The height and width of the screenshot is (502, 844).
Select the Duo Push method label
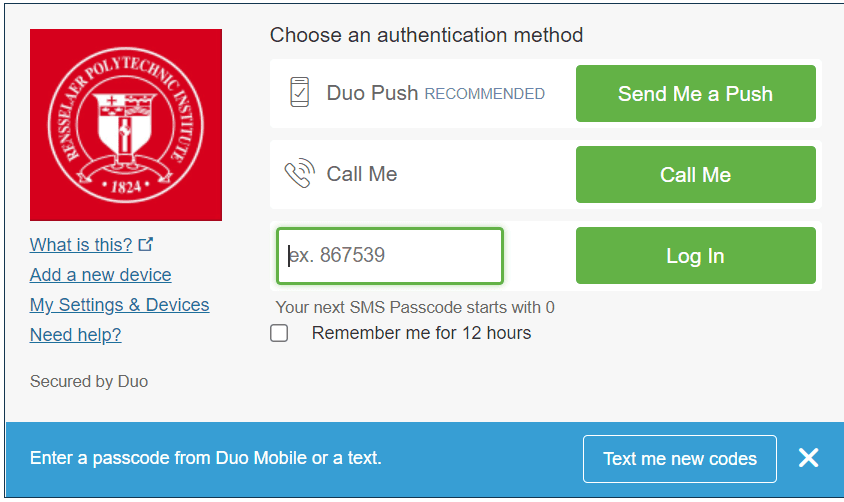372,93
